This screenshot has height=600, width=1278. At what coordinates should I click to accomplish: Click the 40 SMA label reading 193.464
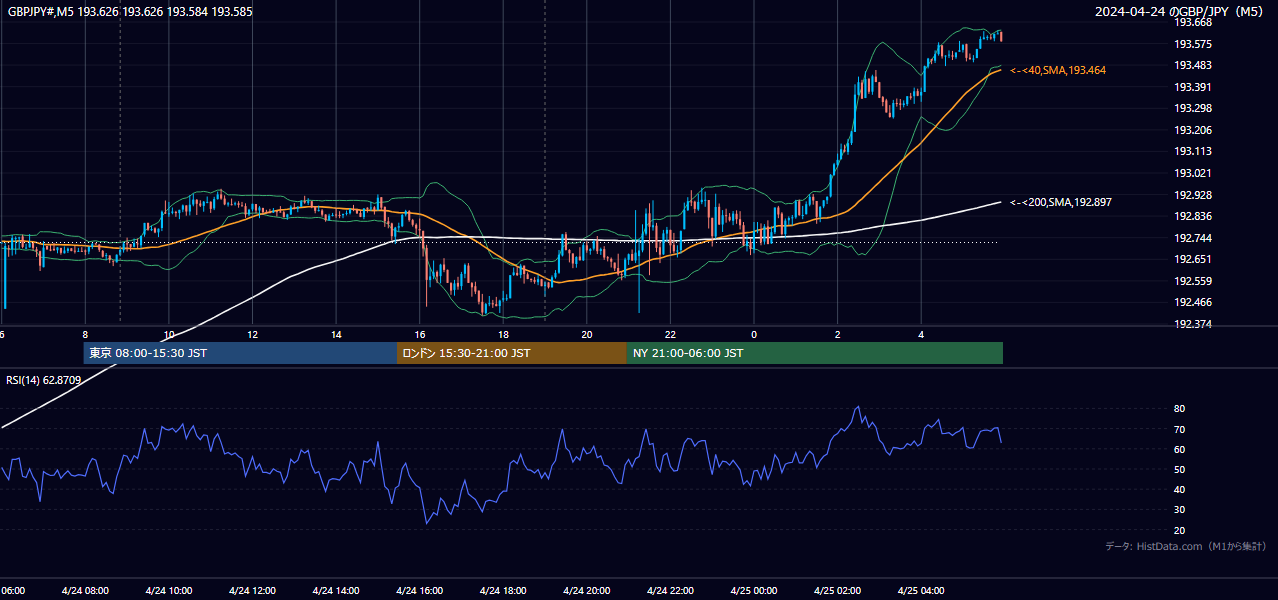coord(1057,71)
